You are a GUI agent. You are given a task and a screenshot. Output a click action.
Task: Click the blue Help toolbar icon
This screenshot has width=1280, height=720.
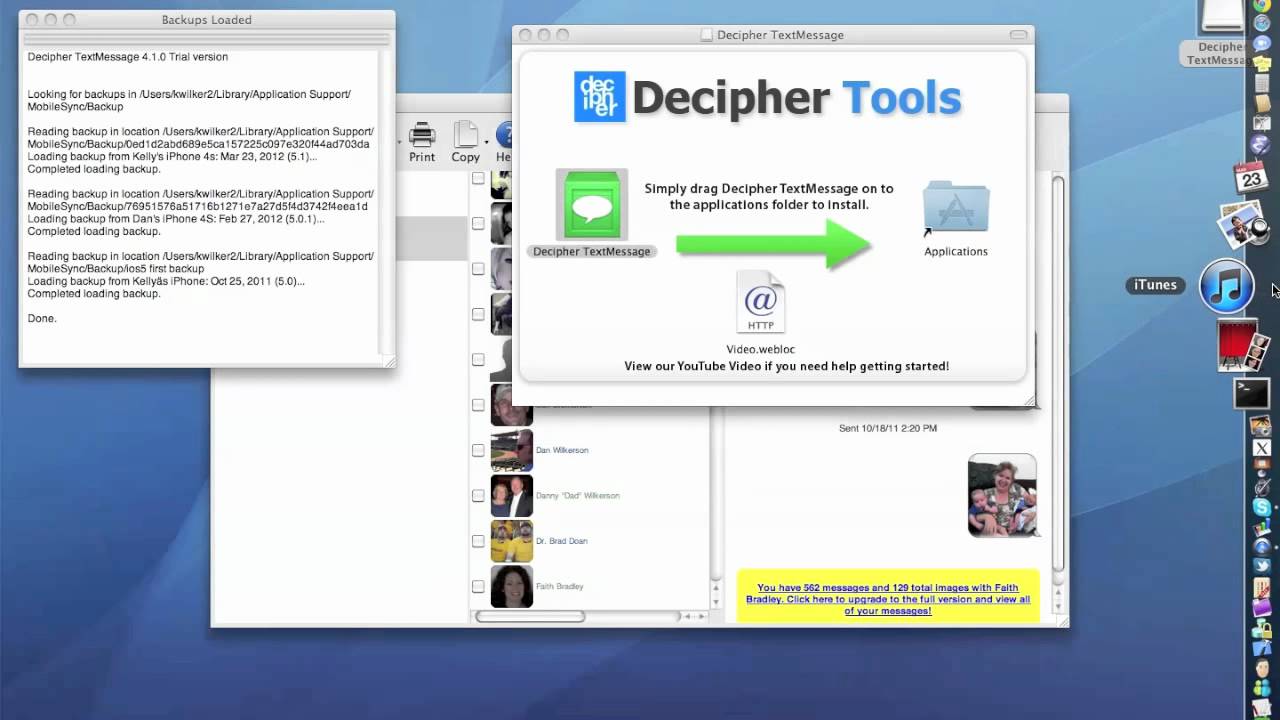click(505, 135)
